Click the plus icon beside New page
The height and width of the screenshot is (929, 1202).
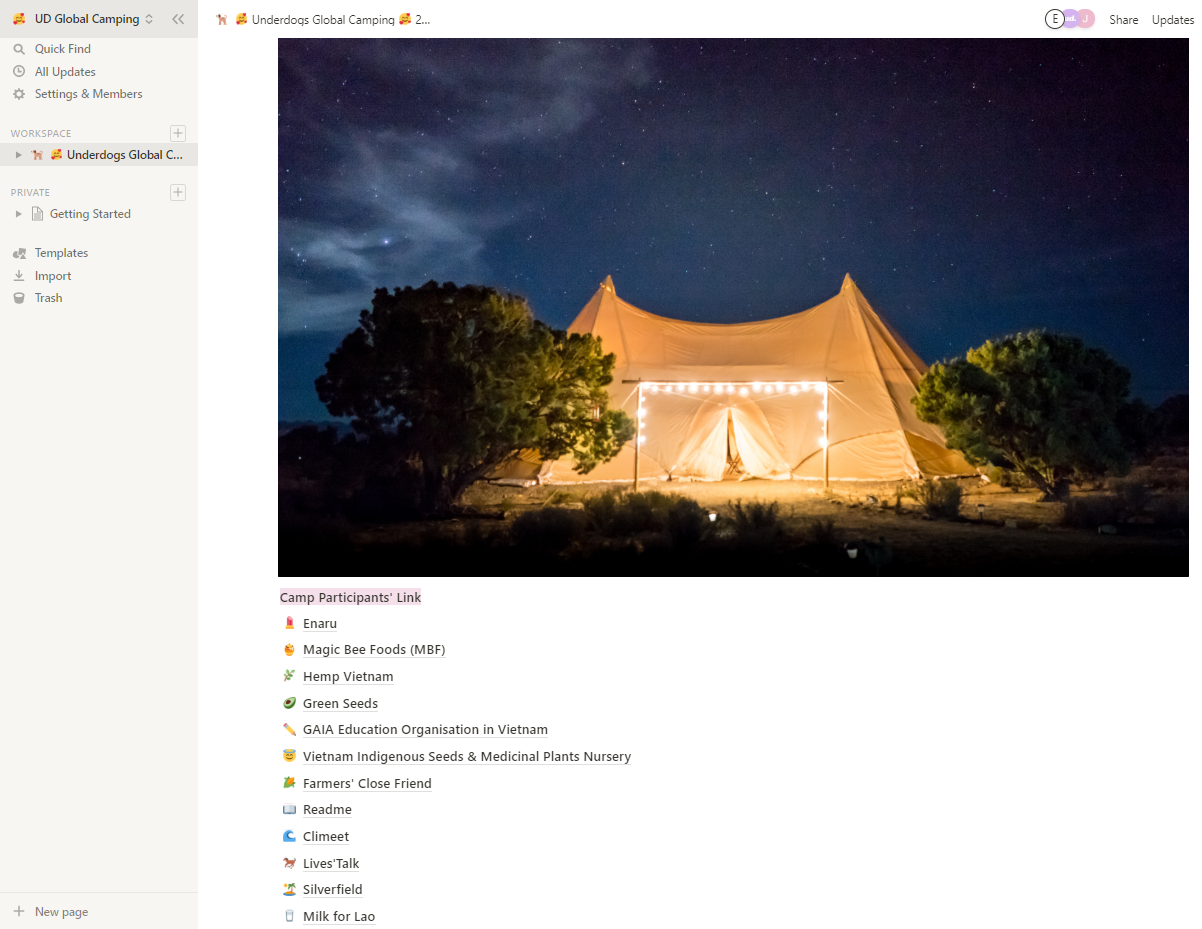click(x=19, y=912)
